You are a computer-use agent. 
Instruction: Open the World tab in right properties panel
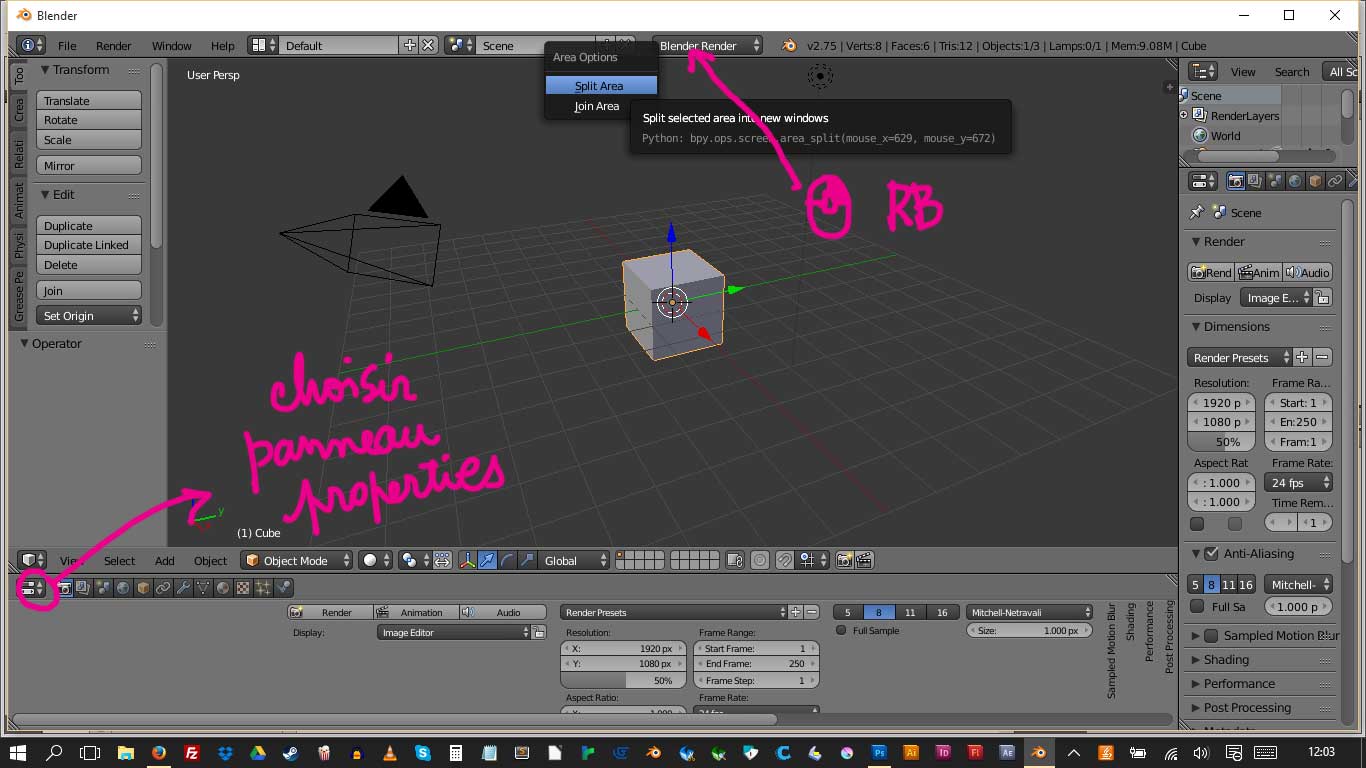[1295, 181]
